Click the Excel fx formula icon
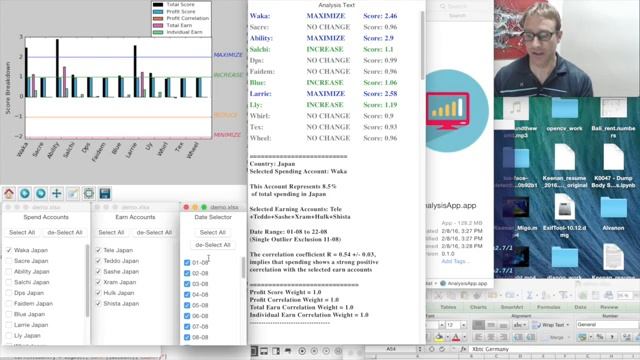Screen dimensions: 640x360 pos(463,349)
